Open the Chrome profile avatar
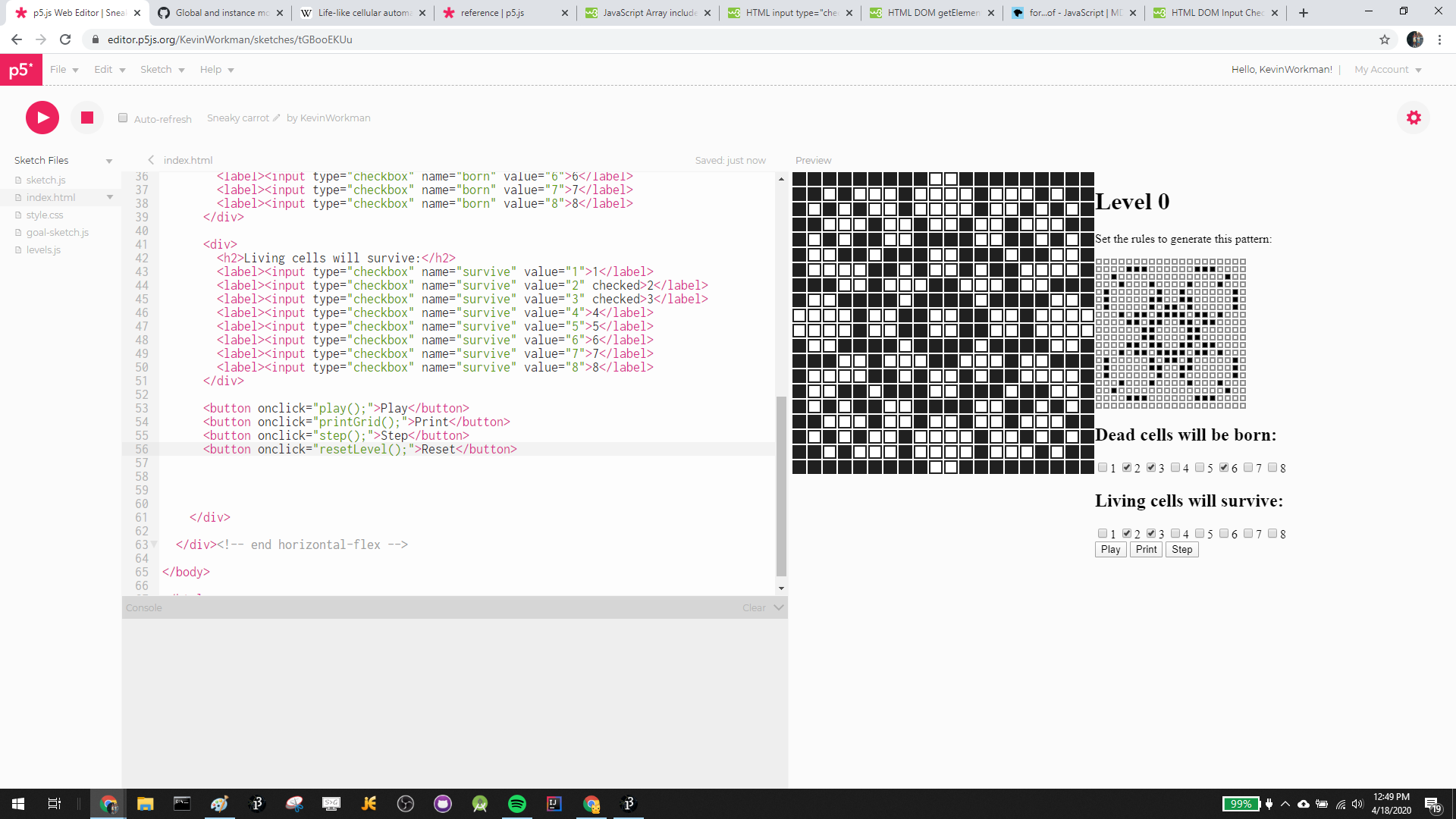 pos(1415,39)
